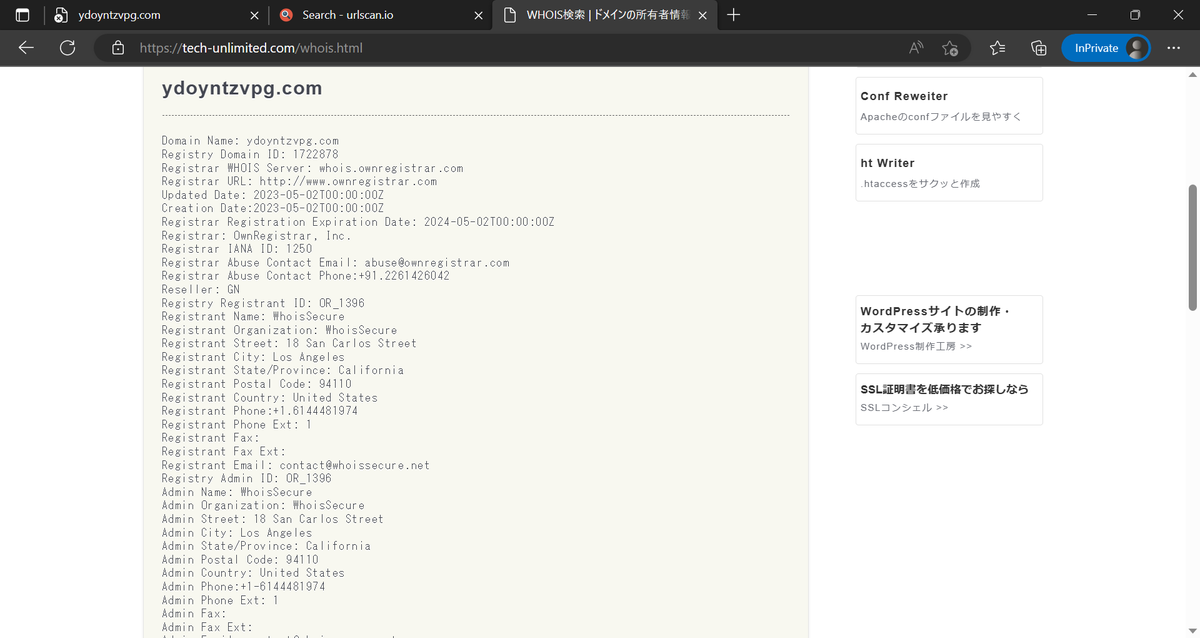
Task: Open the tab actions menu icon
Action: coord(23,15)
